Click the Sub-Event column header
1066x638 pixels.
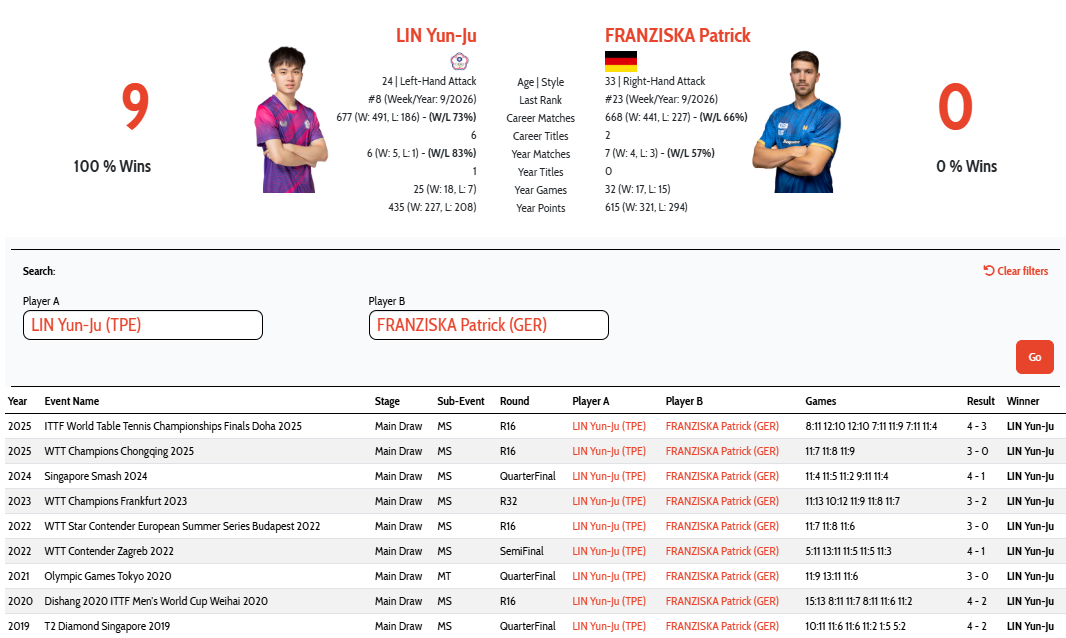coord(460,401)
